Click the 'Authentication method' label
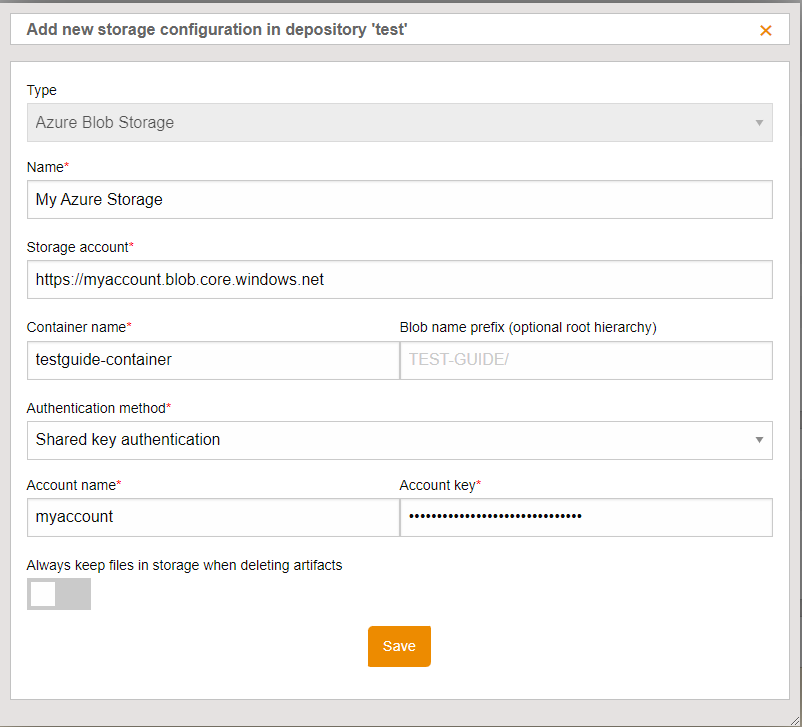This screenshot has width=802, height=727. click(95, 408)
